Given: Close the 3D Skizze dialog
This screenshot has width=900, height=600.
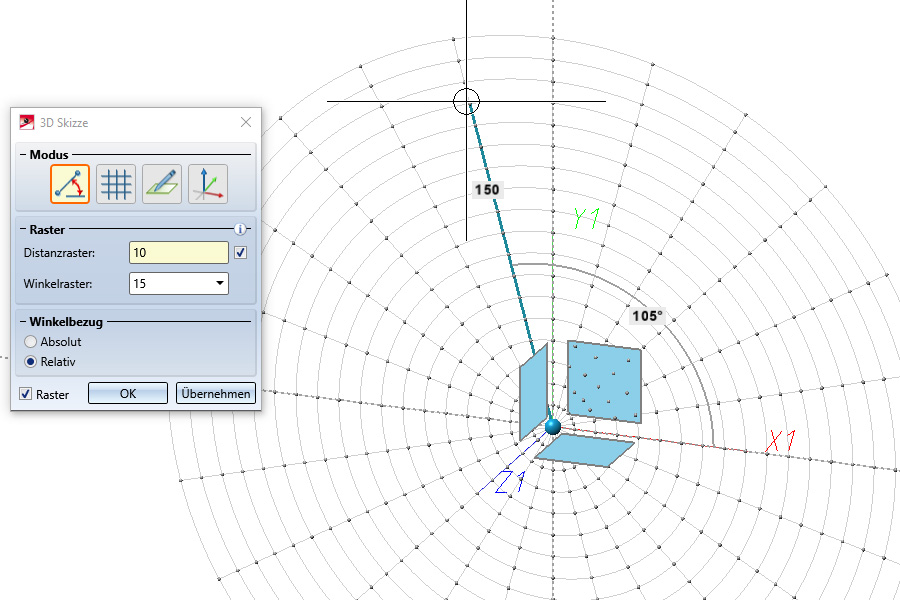Looking at the screenshot, I should (246, 122).
